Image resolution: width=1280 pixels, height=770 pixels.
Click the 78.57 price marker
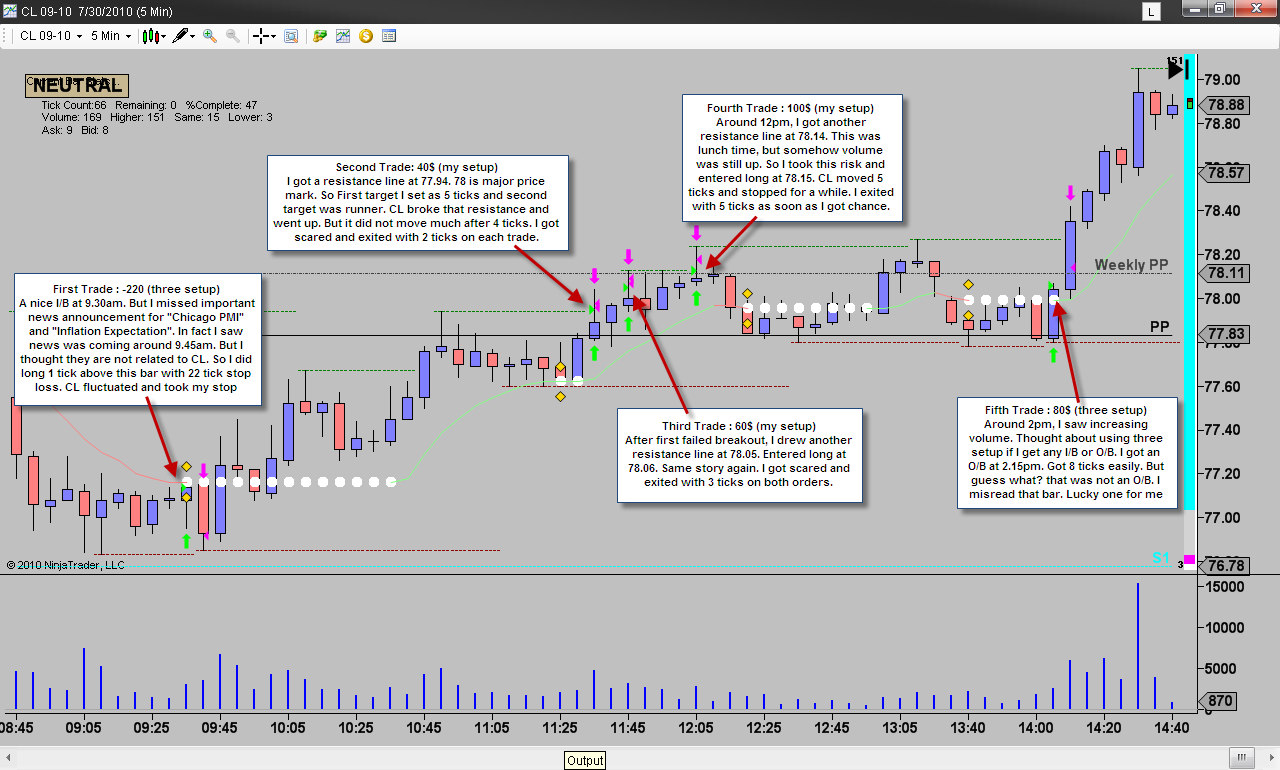[x=1226, y=173]
